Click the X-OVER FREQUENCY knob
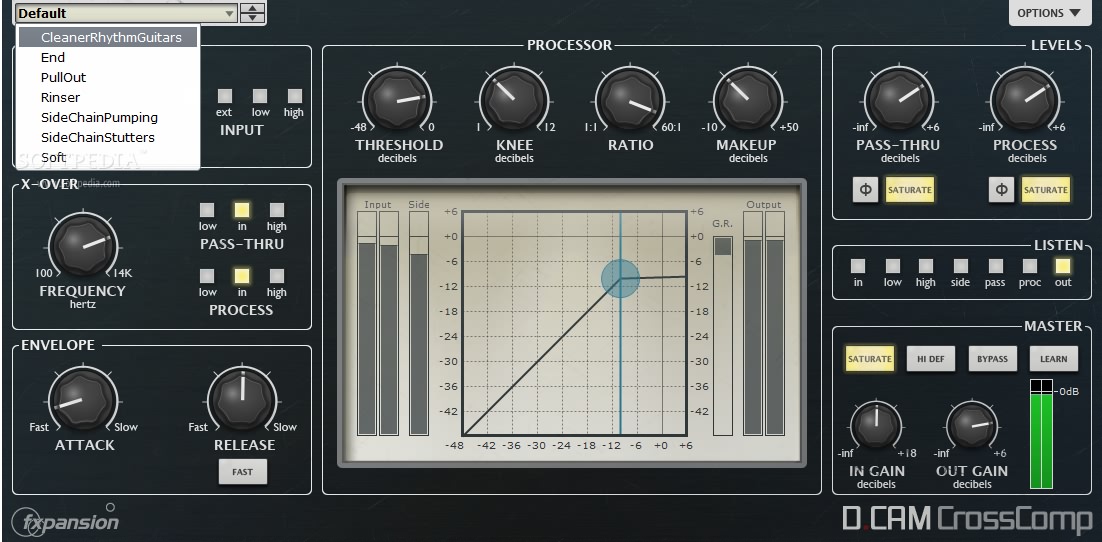Screen dimensions: 1102x542 pyautogui.click(x=83, y=245)
